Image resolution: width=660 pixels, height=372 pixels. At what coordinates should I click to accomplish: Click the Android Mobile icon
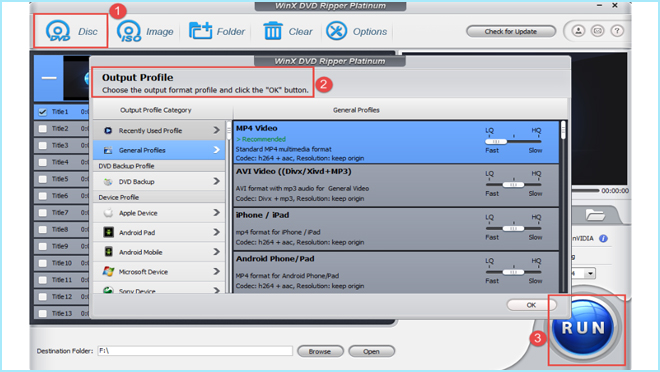(108, 252)
